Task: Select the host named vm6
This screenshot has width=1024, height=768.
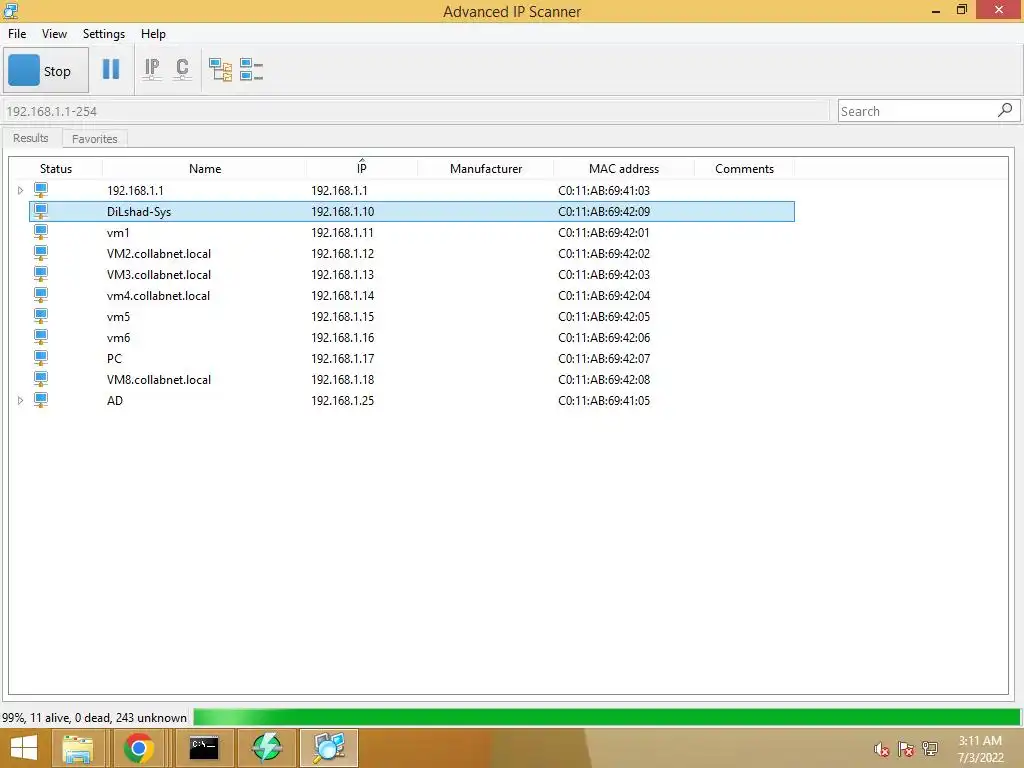Action: [118, 338]
